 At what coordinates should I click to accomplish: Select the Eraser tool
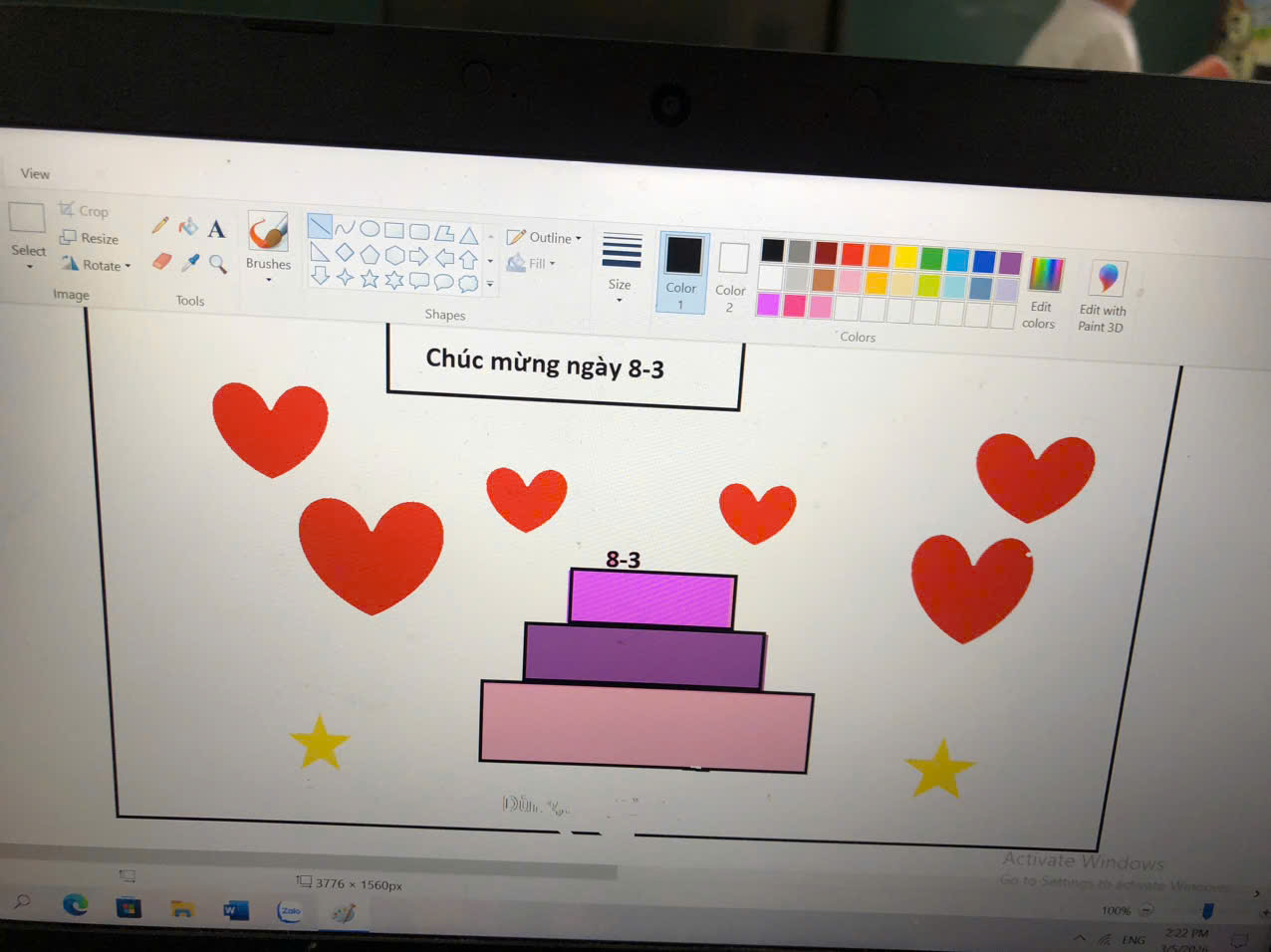click(x=161, y=261)
